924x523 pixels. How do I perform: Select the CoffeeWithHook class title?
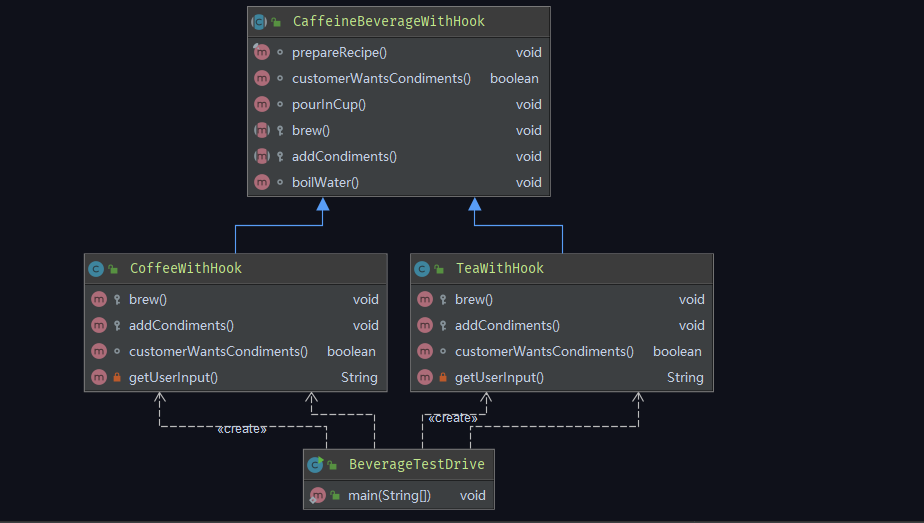click(x=186, y=269)
